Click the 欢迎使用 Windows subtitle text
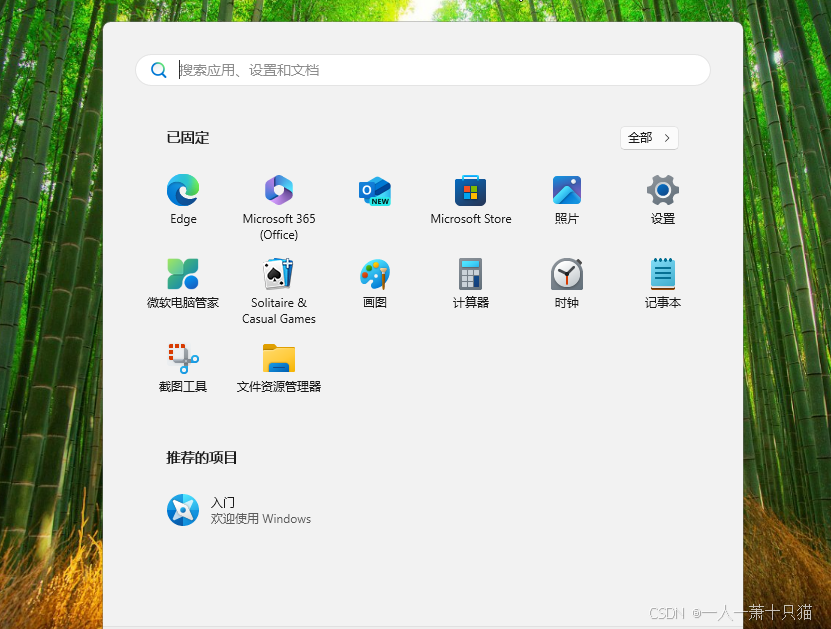 (x=261, y=519)
